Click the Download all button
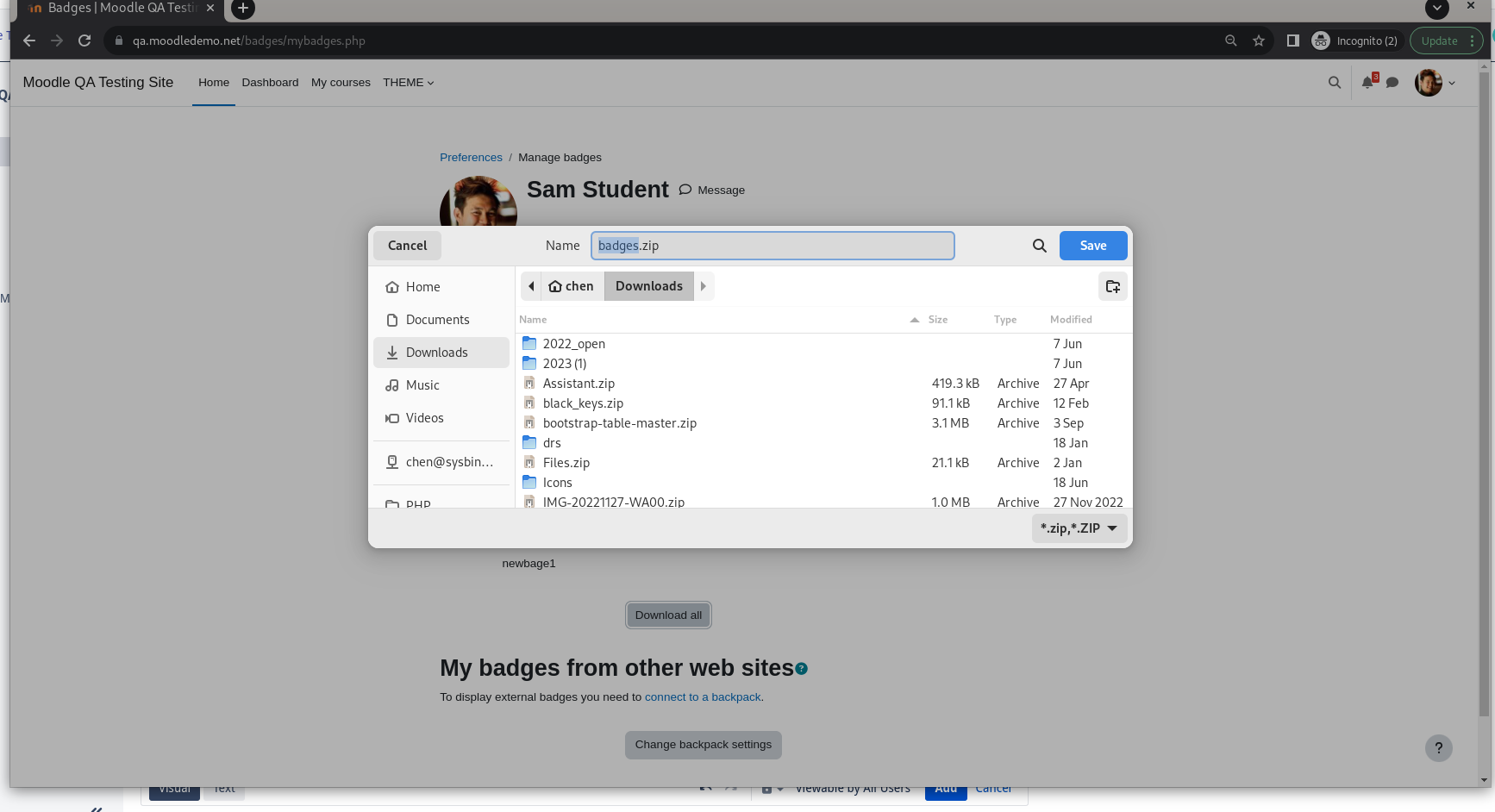The width and height of the screenshot is (1495, 812). point(668,615)
